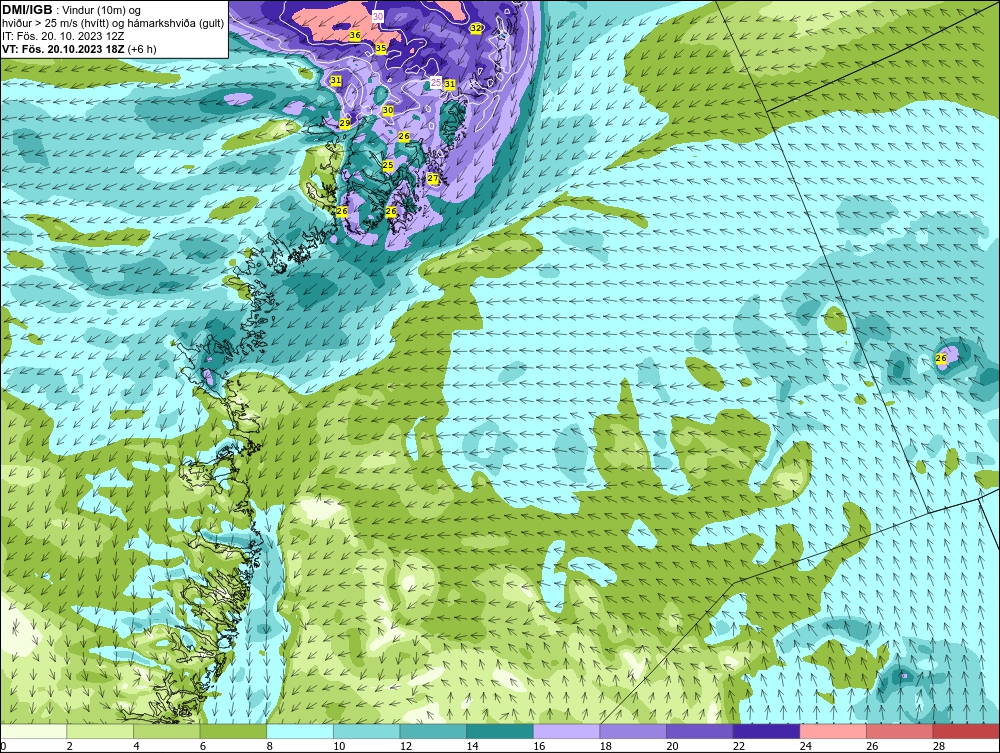The width and height of the screenshot is (1000, 753).
Task: Select the legend scale value 16
Action: pos(539,746)
